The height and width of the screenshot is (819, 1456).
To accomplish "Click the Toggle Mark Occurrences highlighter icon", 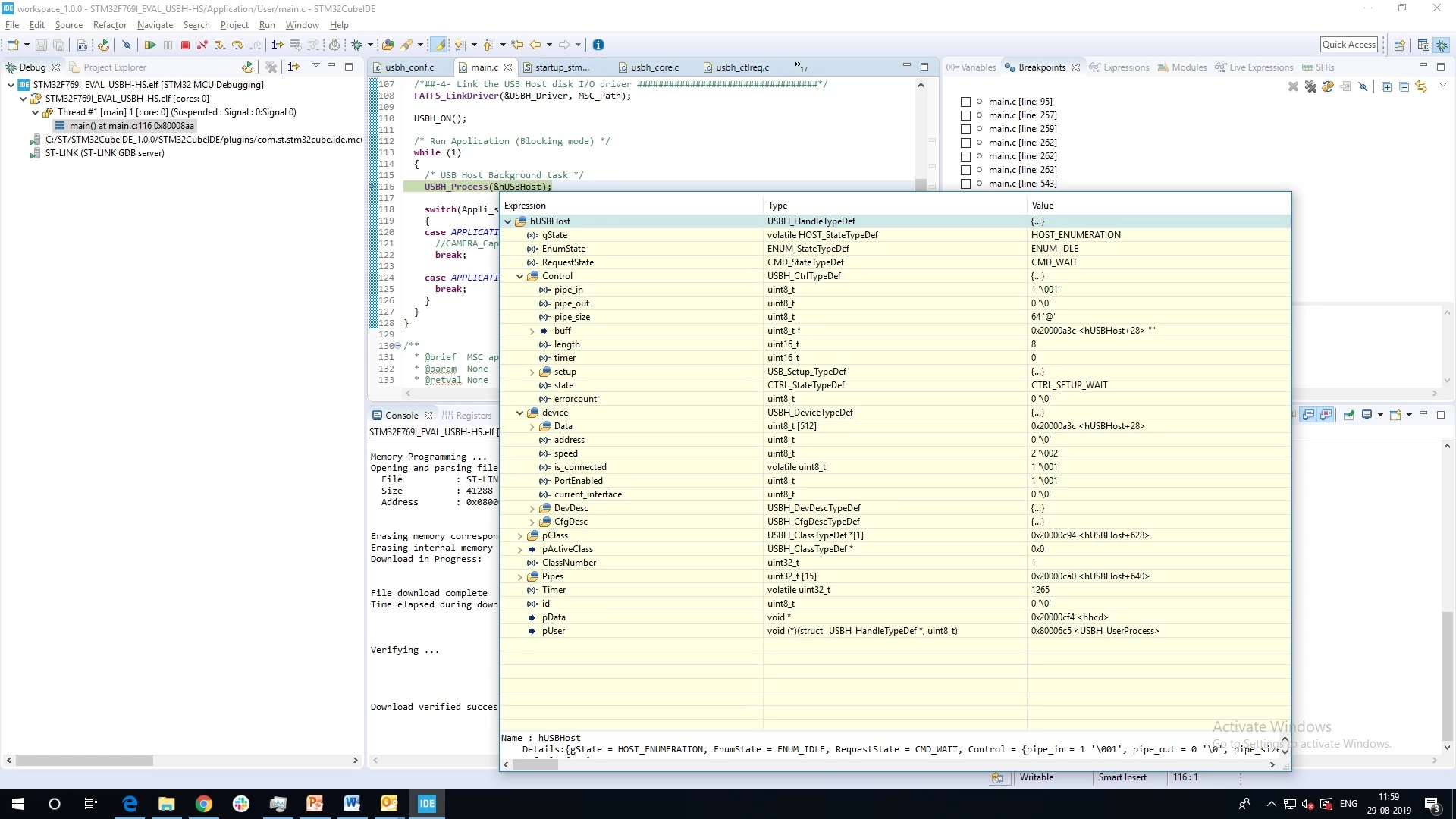I will [439, 45].
